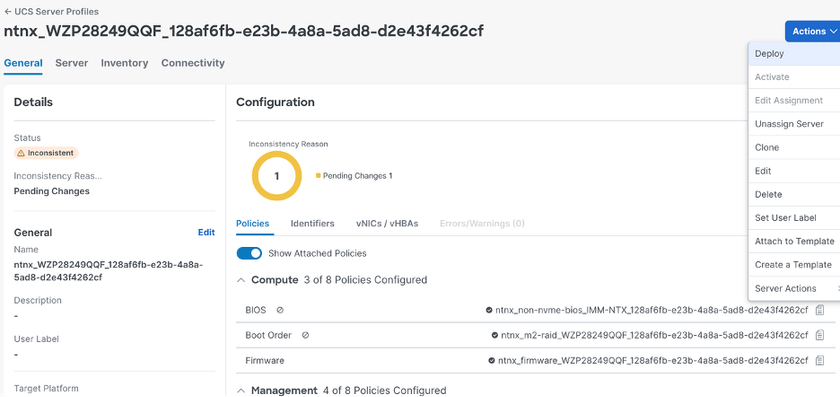Click the Inconsistent status badge
Screen dimensions: 840x397
[46, 153]
